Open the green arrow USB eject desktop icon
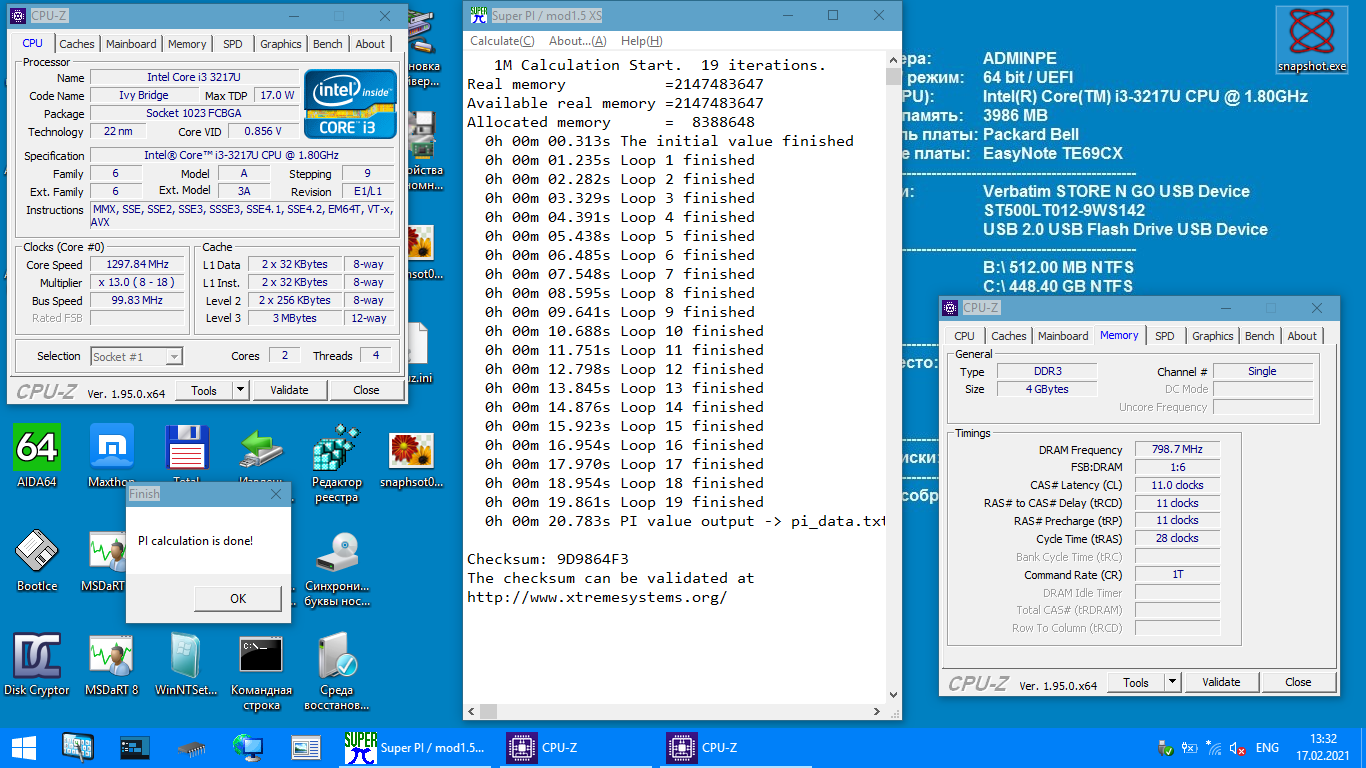 [x=262, y=457]
